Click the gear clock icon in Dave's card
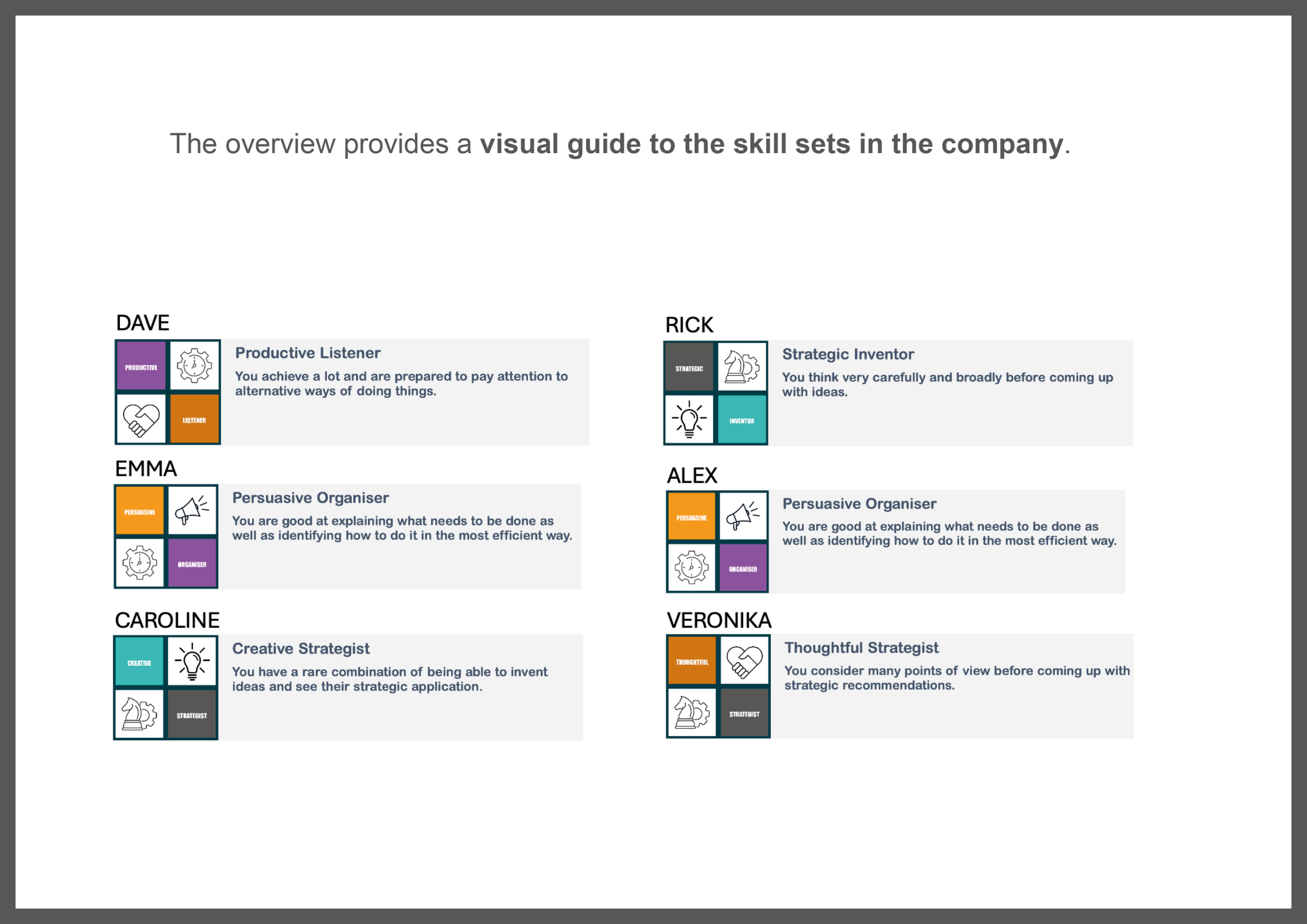Image resolution: width=1307 pixels, height=924 pixels. [194, 366]
